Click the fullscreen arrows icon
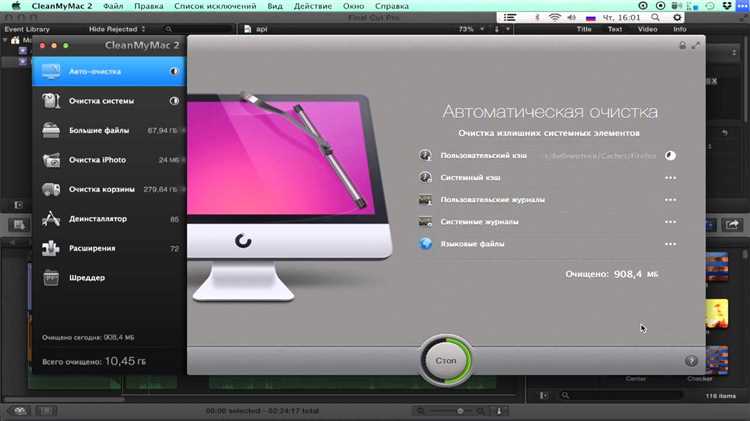Viewport: 750px width, 421px height. click(x=696, y=45)
